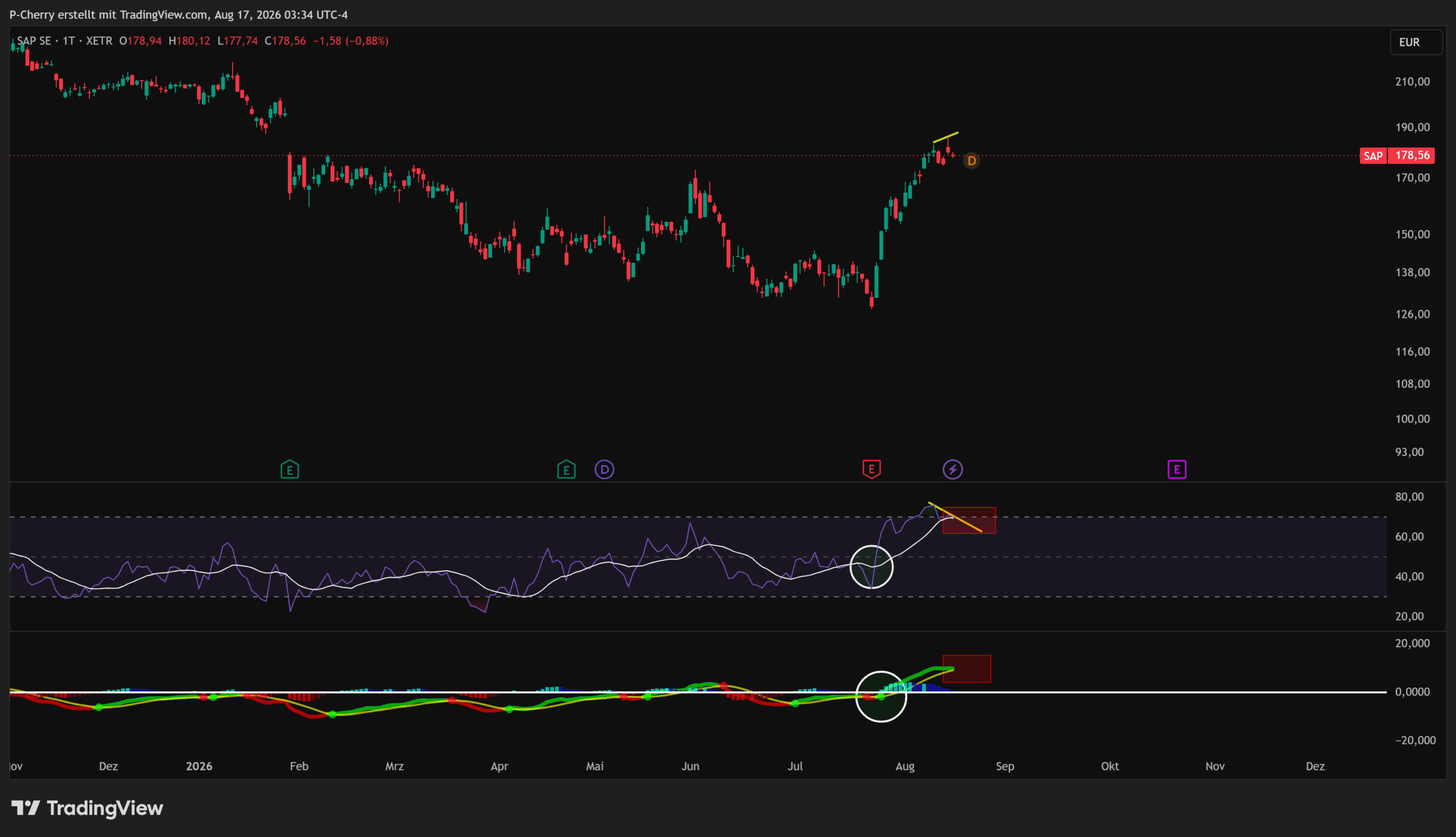Click the red 178,56 last price tag
1456x837 pixels.
1412,156
